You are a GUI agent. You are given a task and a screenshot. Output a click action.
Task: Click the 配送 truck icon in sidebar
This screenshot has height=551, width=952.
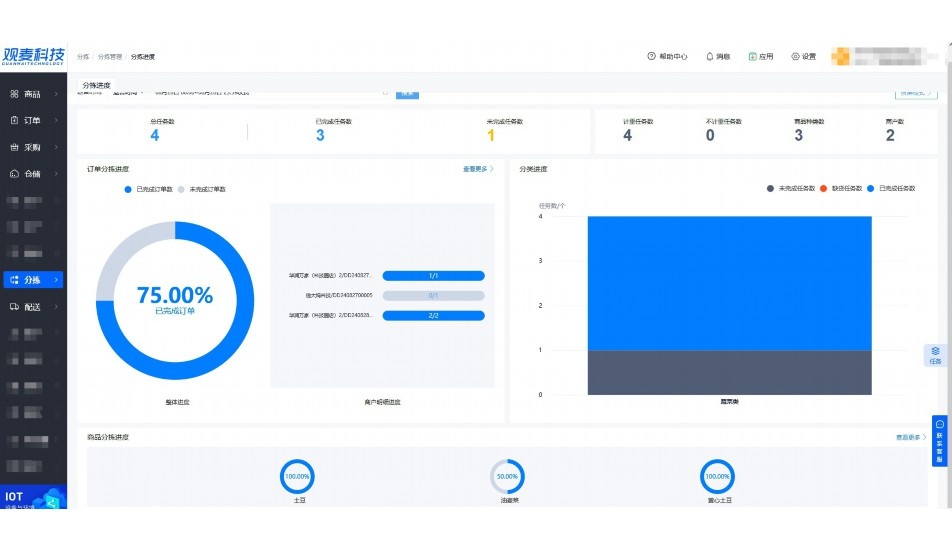tap(14, 307)
